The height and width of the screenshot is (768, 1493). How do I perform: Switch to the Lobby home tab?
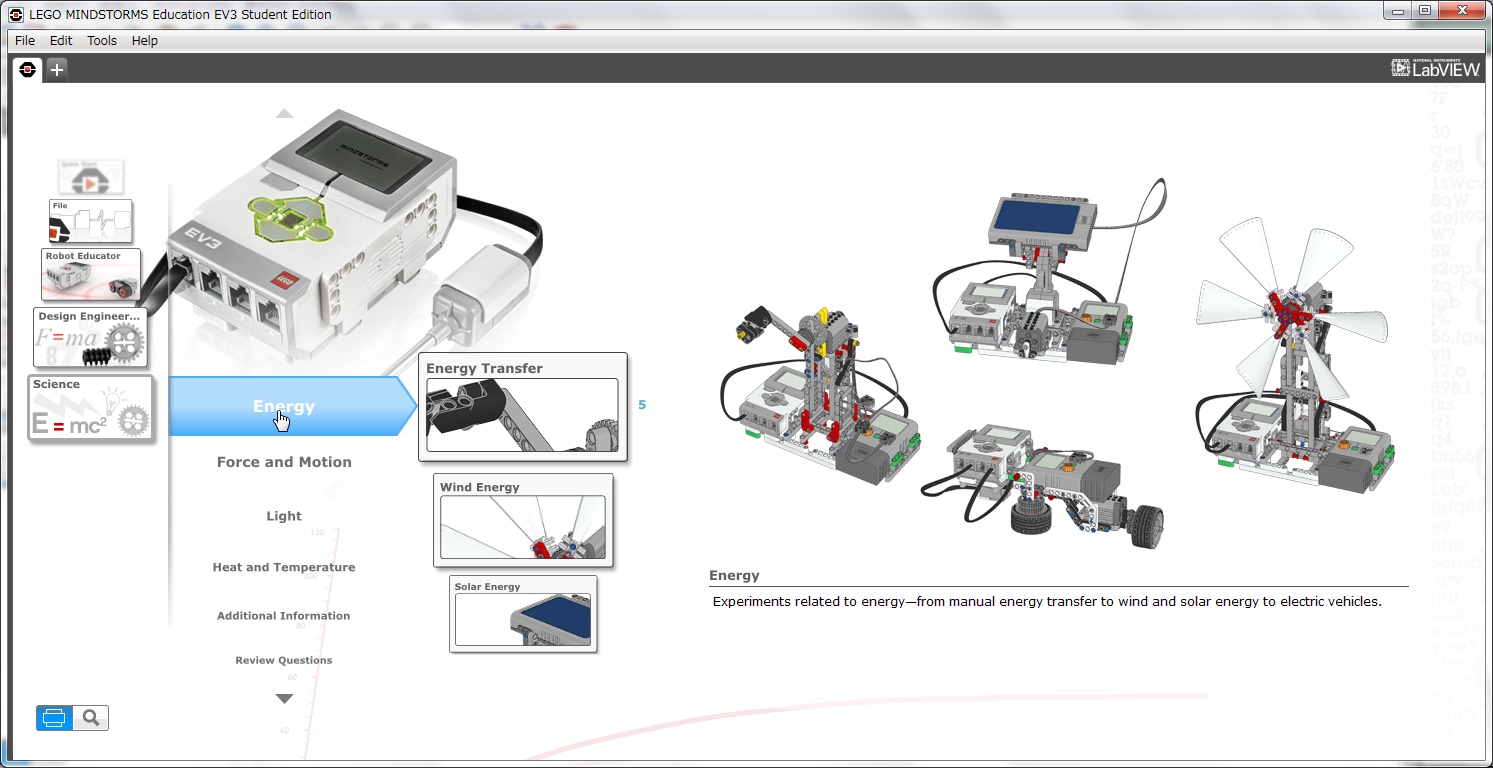point(27,69)
